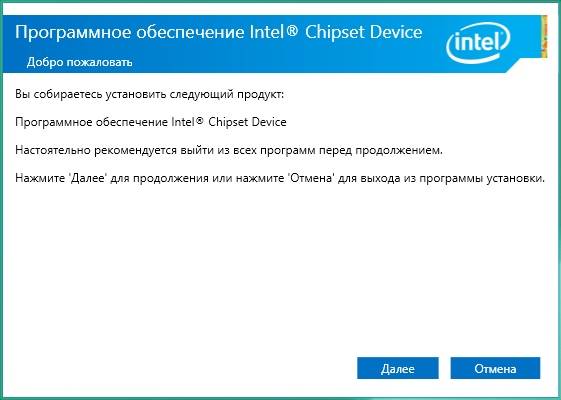Click the angled notch beneath the Intel logo
The width and height of the screenshot is (561, 400).
514,67
